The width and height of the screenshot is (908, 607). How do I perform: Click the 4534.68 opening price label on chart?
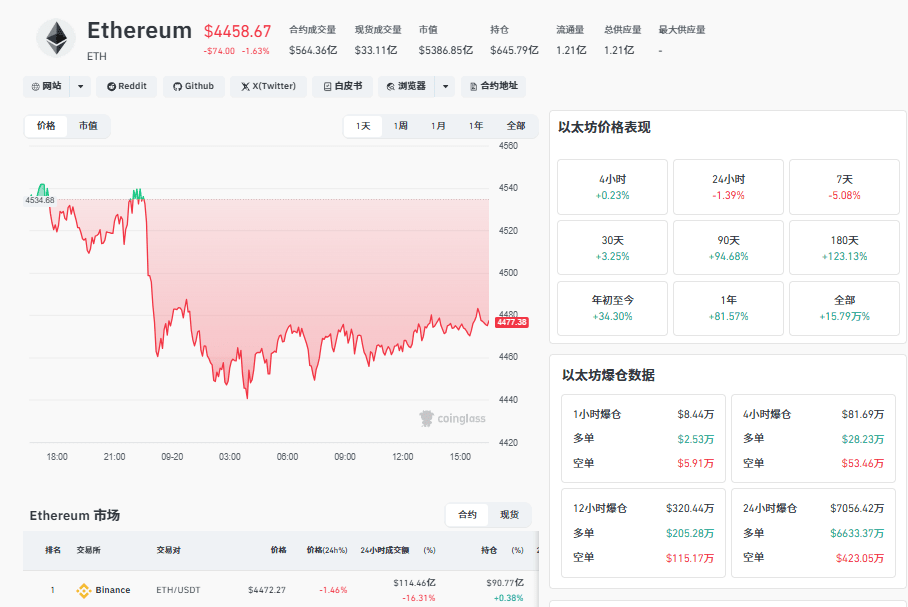[40, 200]
